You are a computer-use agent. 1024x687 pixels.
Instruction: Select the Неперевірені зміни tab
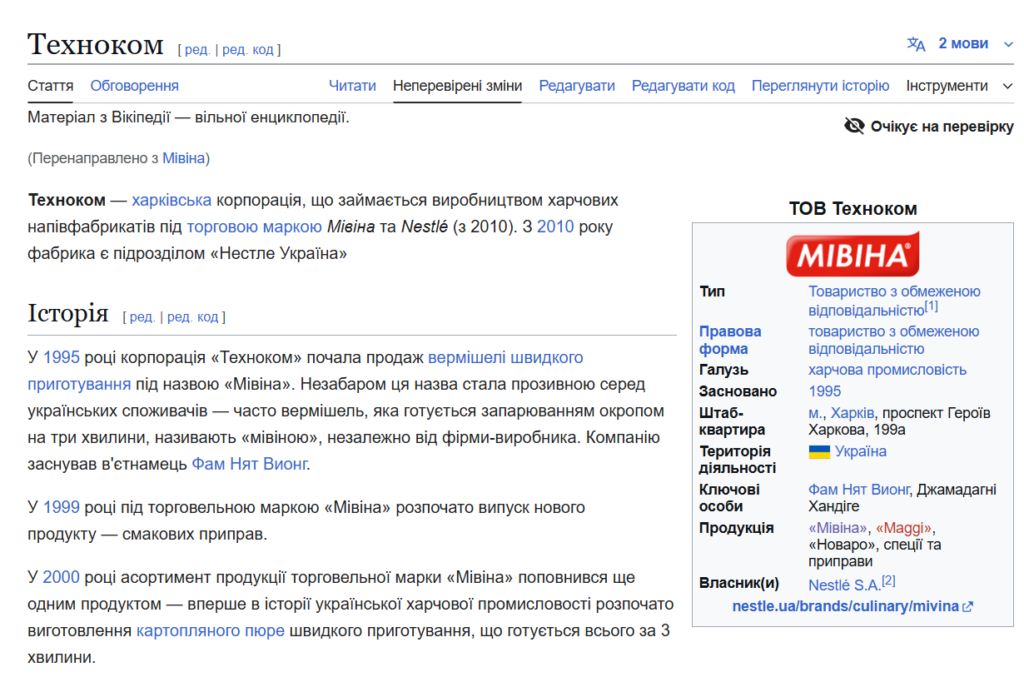[457, 86]
